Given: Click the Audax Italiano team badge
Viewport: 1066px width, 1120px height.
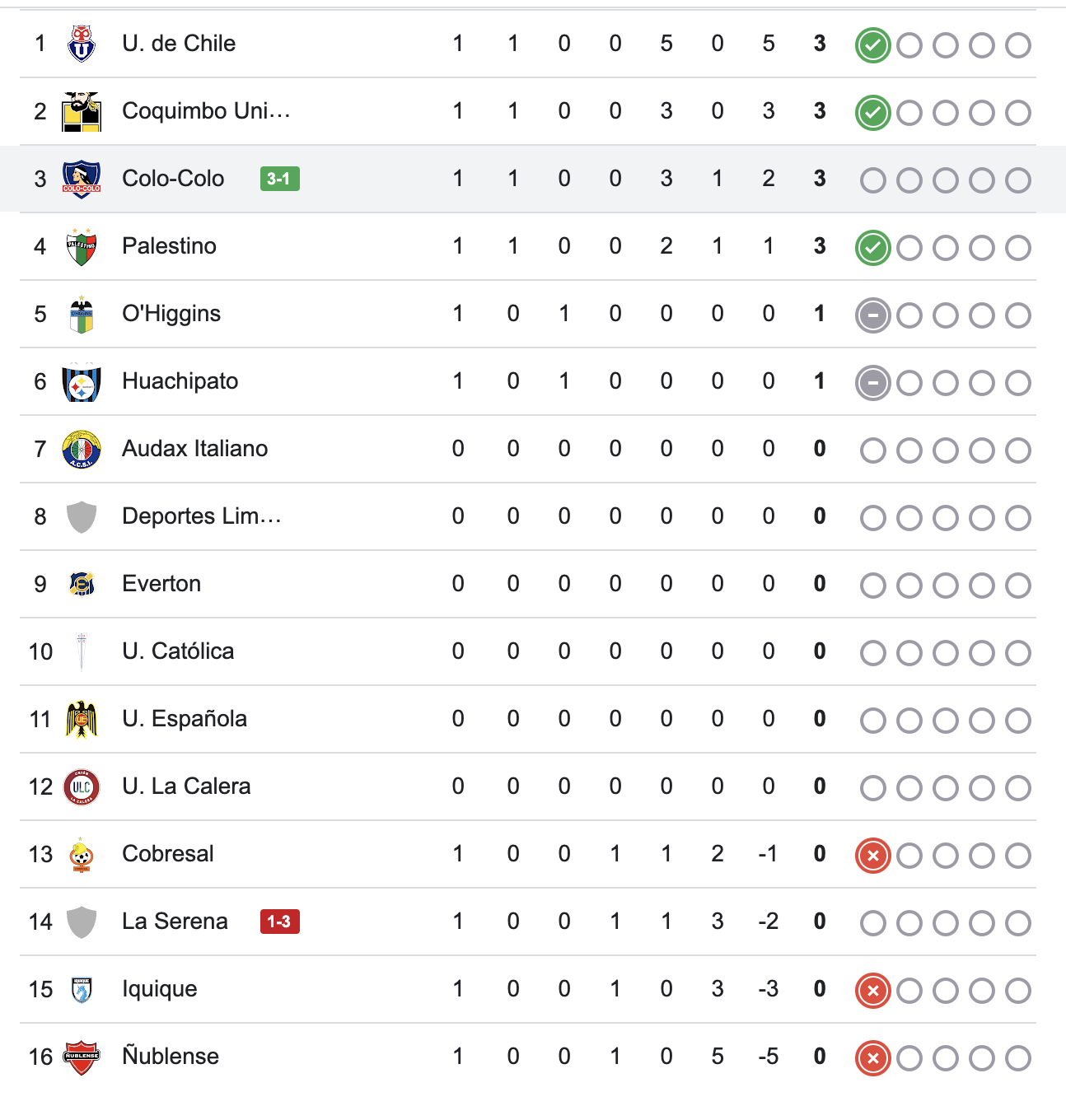Looking at the screenshot, I should (82, 450).
